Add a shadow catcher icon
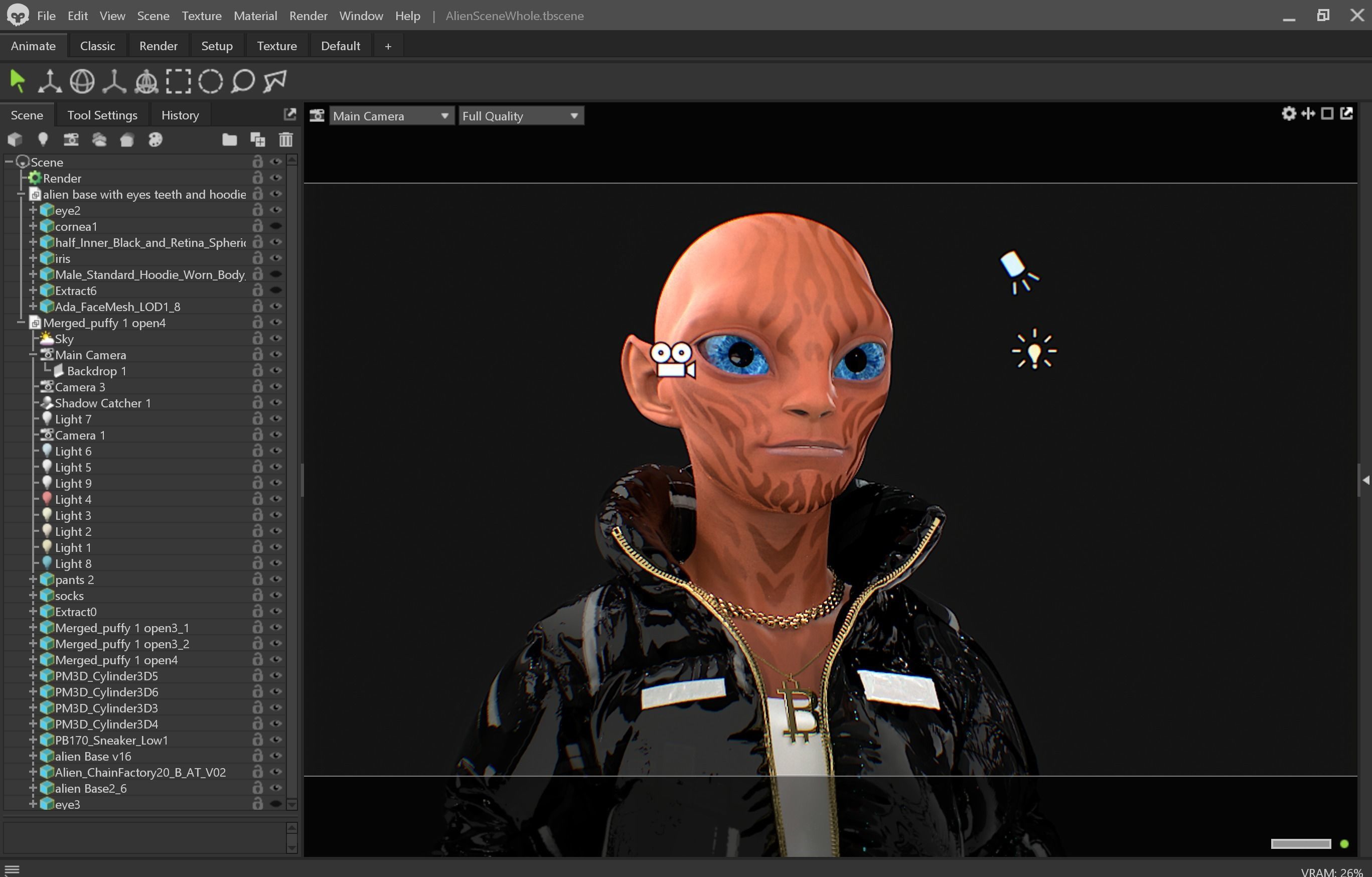The height and width of the screenshot is (877, 1372). (x=127, y=139)
